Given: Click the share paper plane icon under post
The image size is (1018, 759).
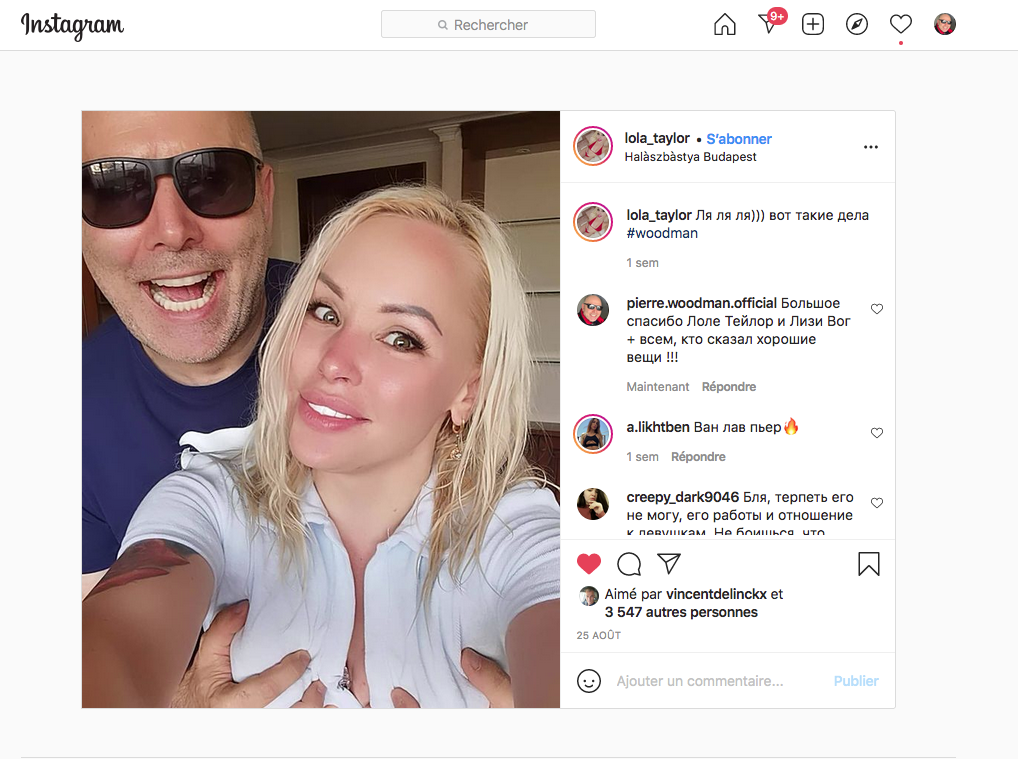Looking at the screenshot, I should point(669,564).
